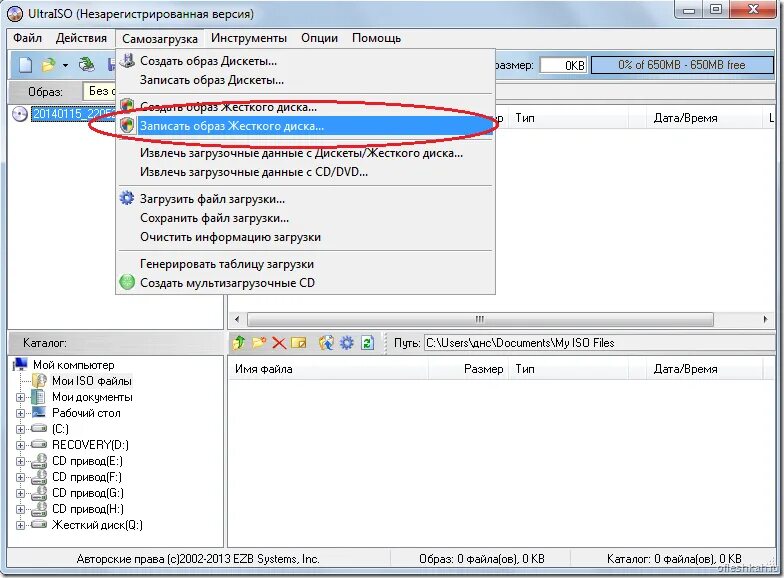
Task: Choose Генерировать таблицу загрузки entry
Action: pyautogui.click(x=306, y=264)
